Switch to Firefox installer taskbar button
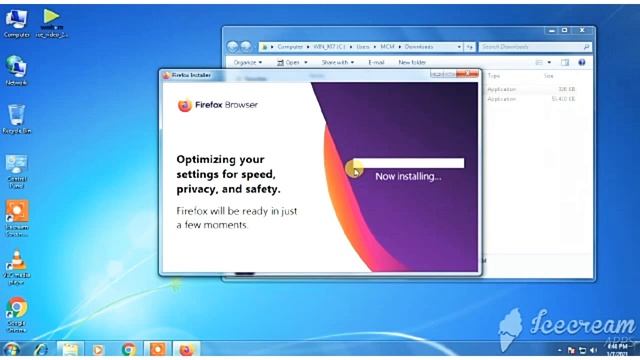The image size is (640, 360). click(187, 349)
